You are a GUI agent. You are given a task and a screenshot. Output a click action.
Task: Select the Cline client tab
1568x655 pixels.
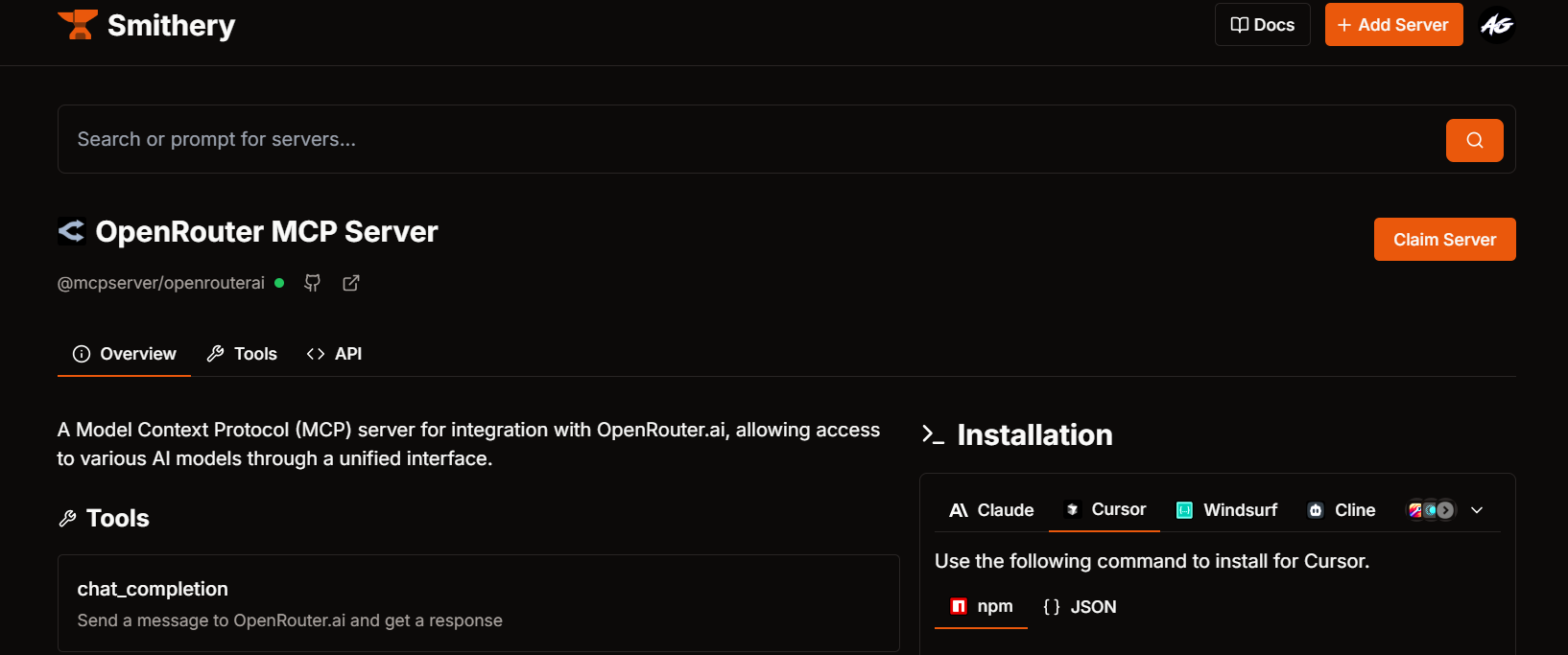click(1342, 510)
